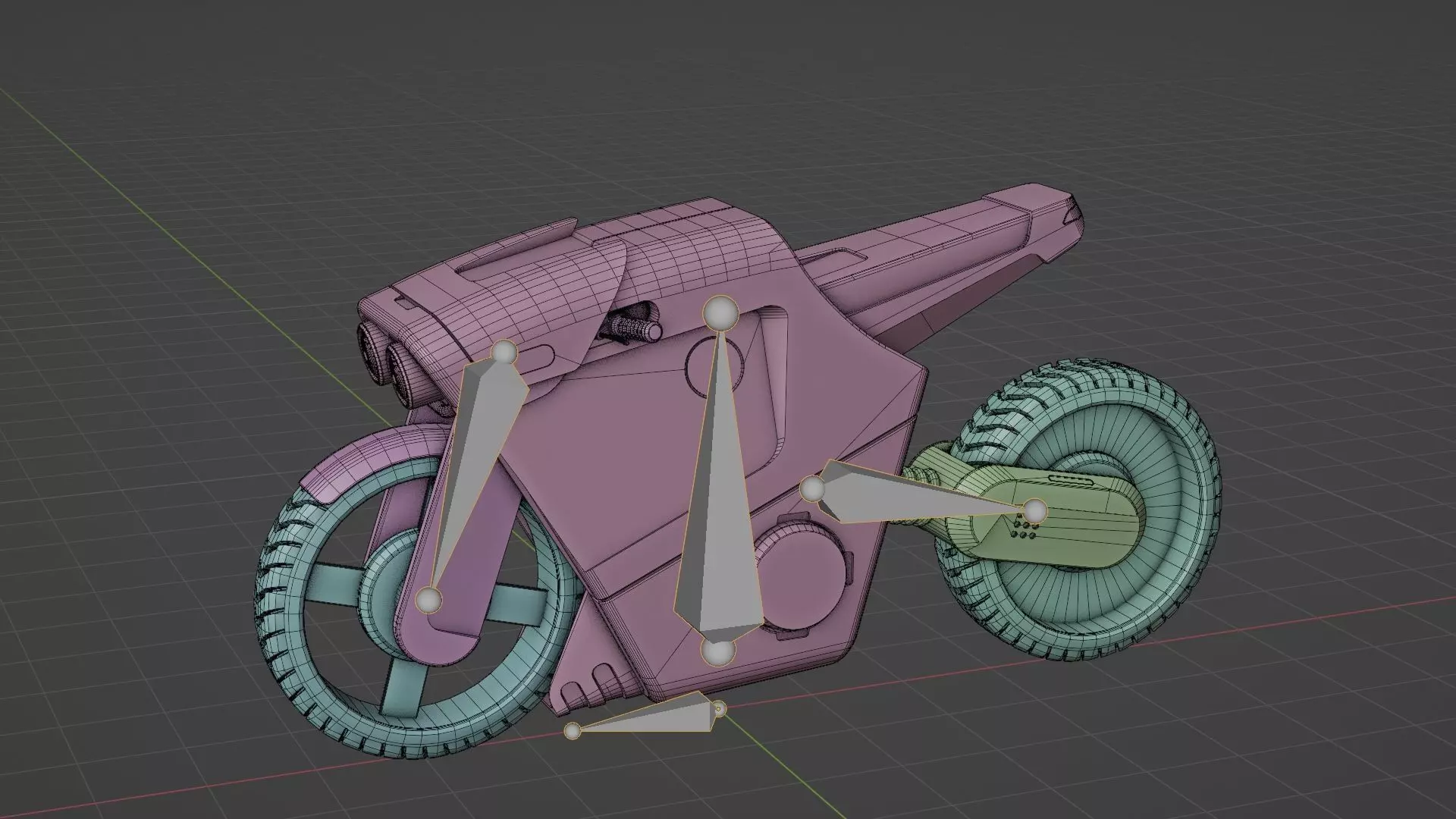Click the lower joint sphere at the front wheel axle
The image size is (1456, 819).
click(428, 600)
